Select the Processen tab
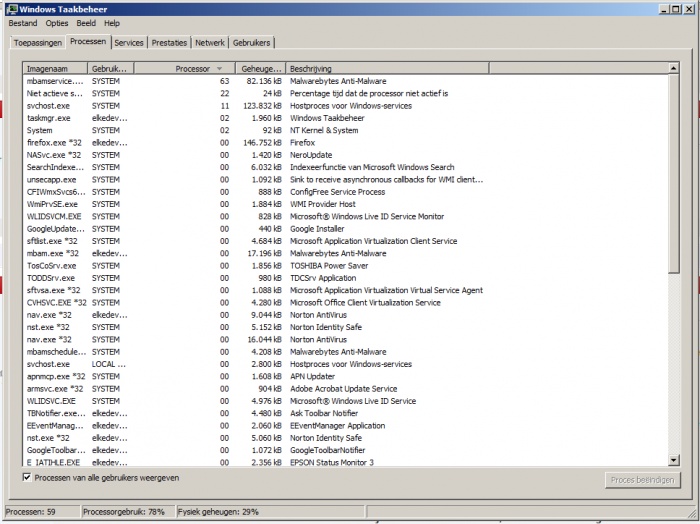The image size is (700, 524). [88, 42]
